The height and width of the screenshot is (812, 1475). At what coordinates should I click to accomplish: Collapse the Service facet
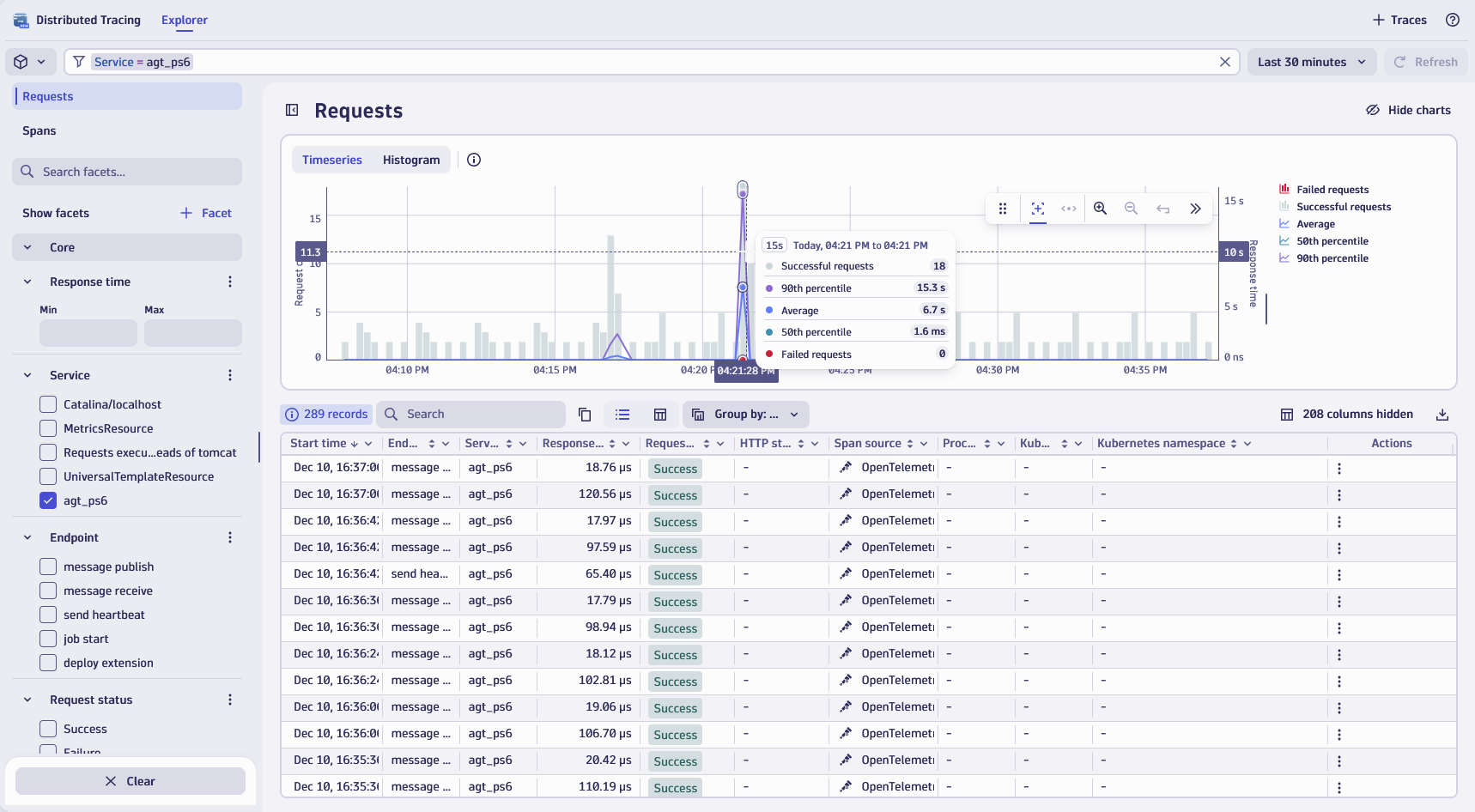click(x=27, y=375)
